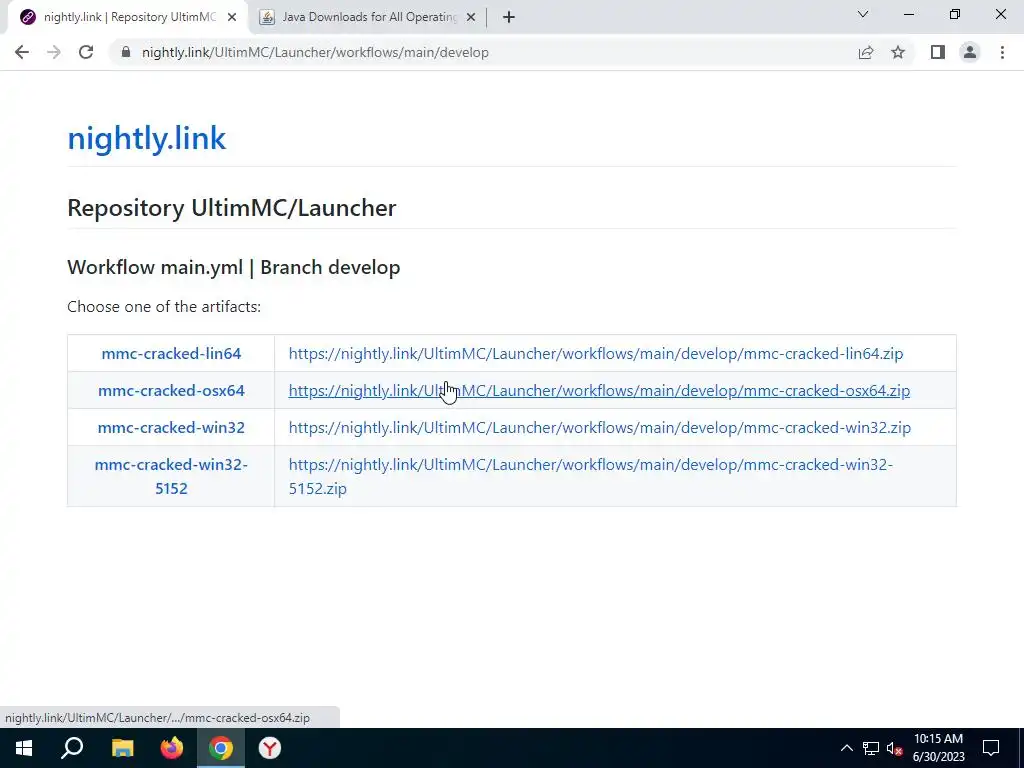1024x768 pixels.
Task: Open network status tray icon
Action: click(871, 748)
